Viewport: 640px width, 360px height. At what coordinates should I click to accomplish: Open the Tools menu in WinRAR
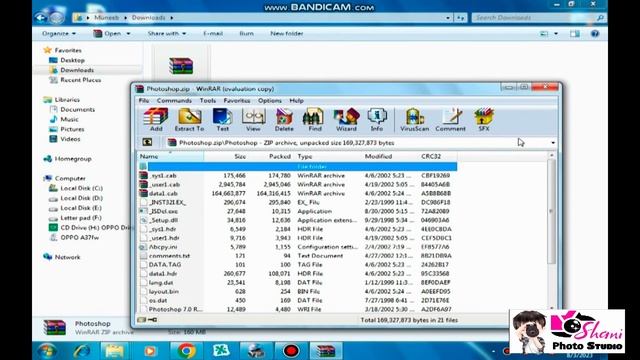[x=207, y=100]
